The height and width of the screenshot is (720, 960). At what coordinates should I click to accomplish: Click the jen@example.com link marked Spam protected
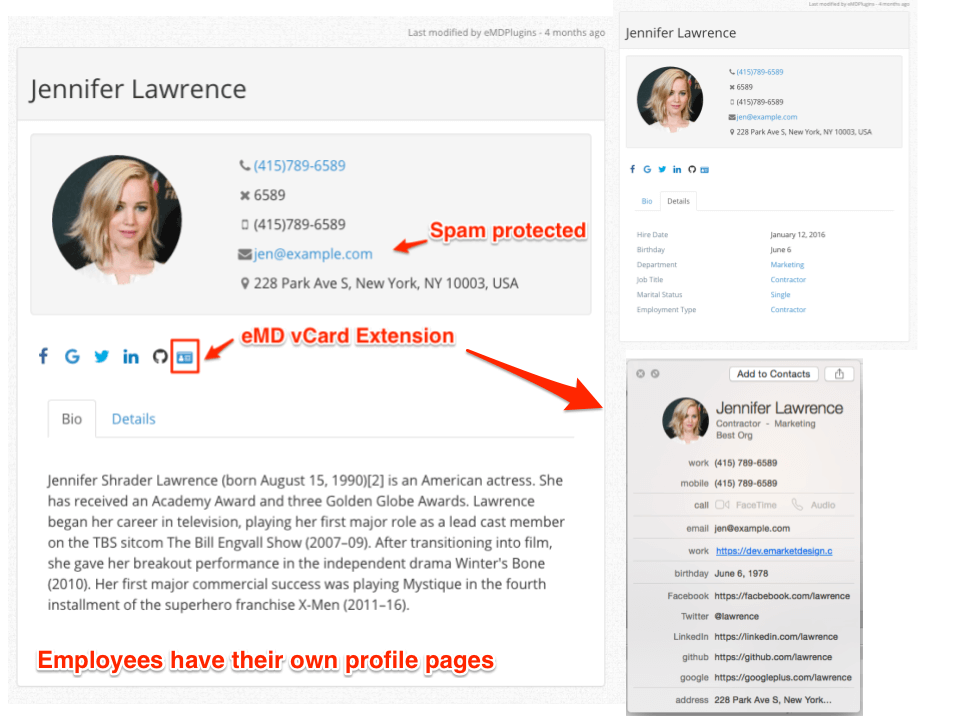click(x=313, y=254)
